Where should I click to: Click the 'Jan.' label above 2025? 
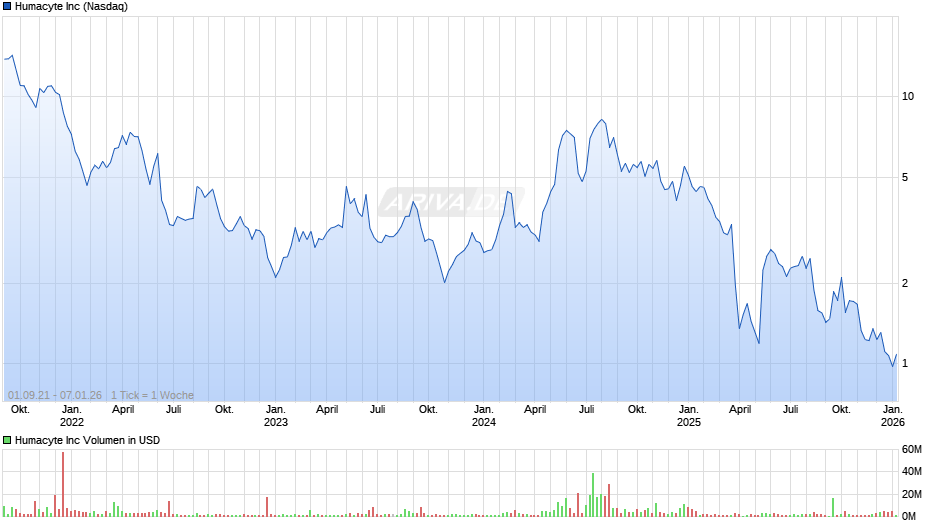[689, 410]
